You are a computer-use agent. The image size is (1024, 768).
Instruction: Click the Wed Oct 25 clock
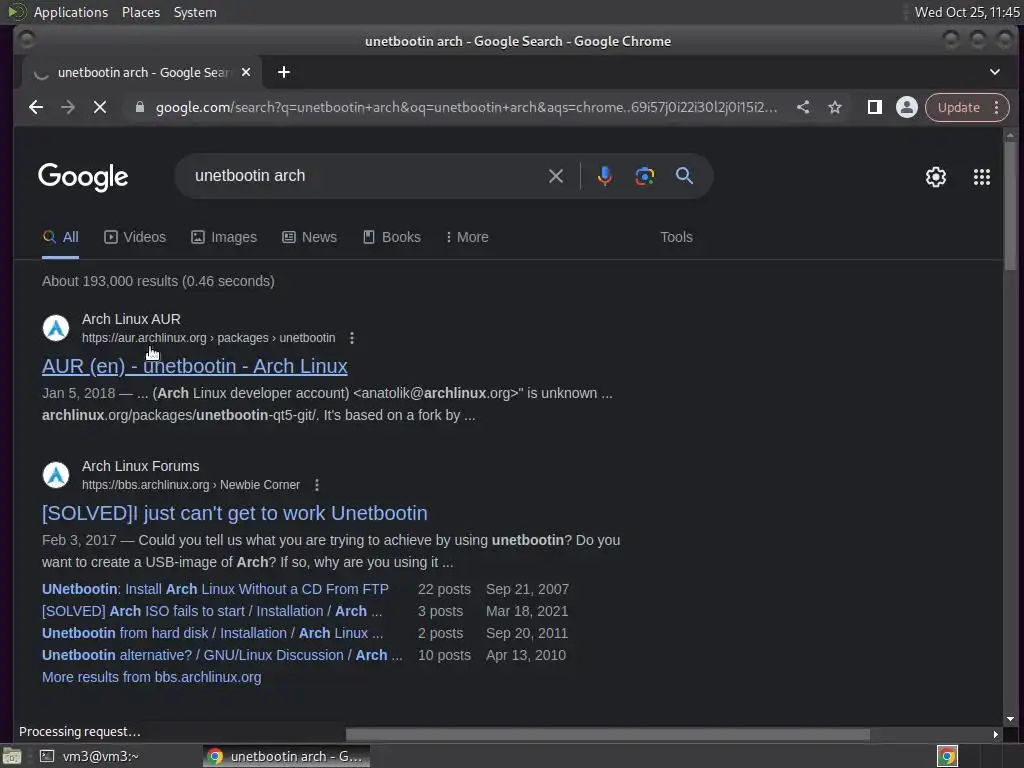(x=967, y=12)
